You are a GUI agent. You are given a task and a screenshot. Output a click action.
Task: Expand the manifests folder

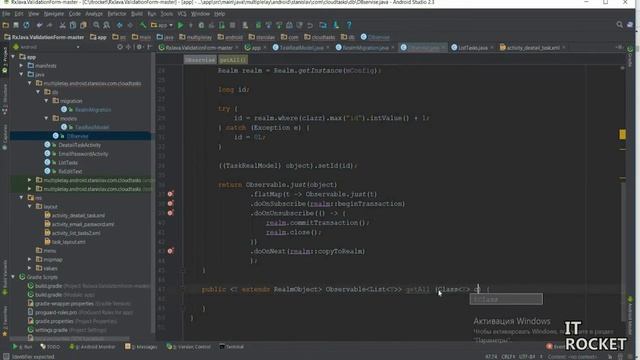pos(22,65)
